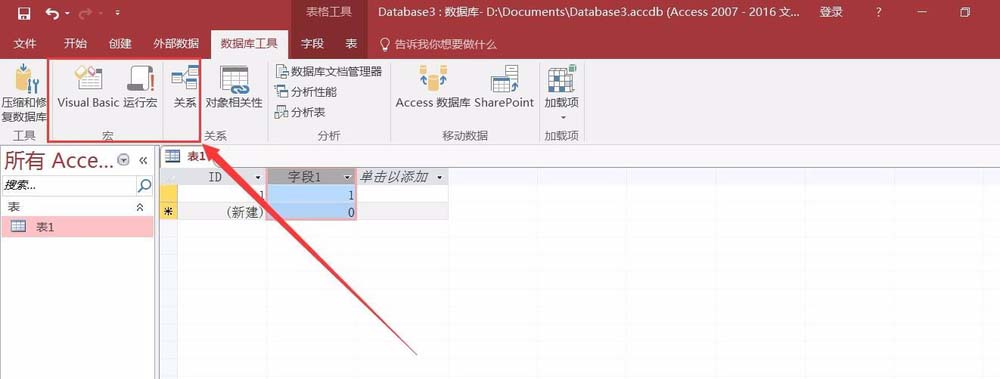Screen dimensions: 1000x379
Task: Switch to the Home (开始) tab
Action: [75, 44]
